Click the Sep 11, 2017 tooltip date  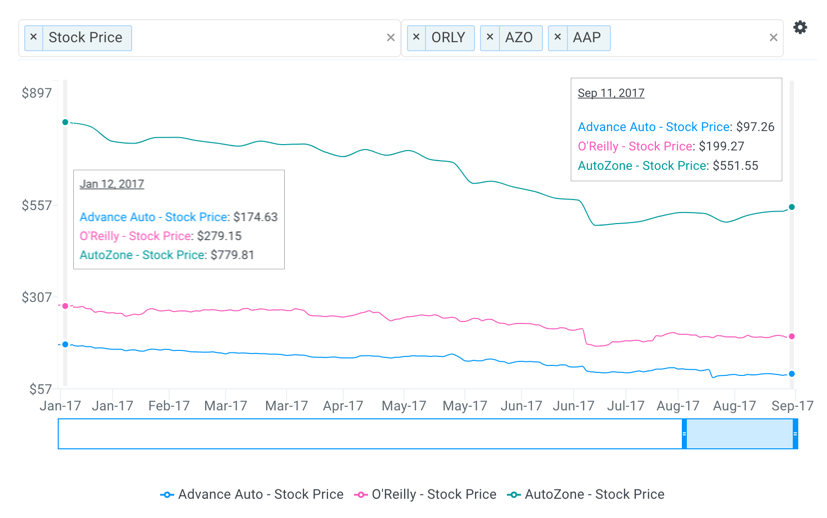[611, 93]
